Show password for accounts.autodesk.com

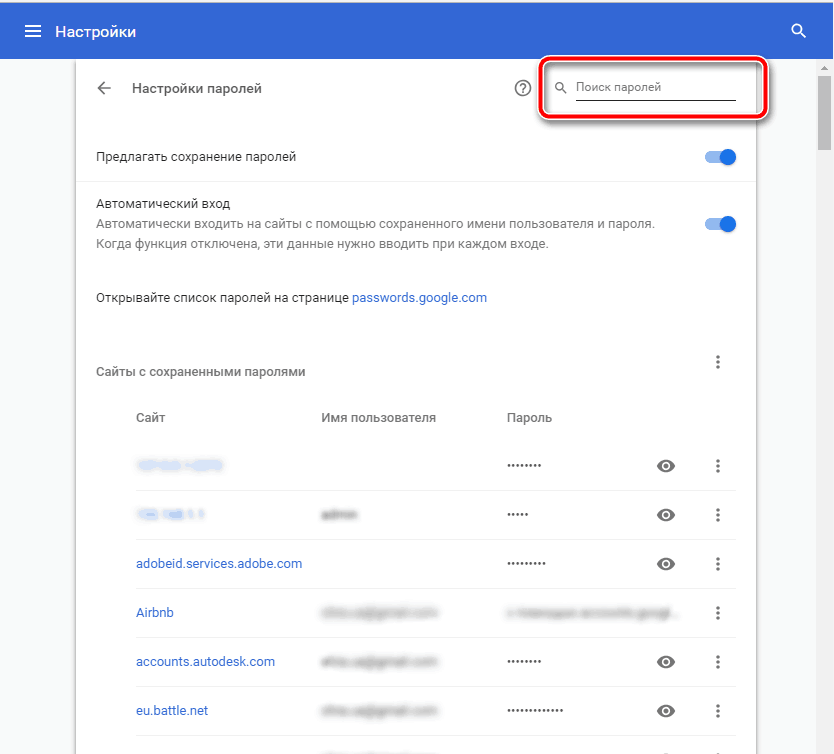coord(666,662)
